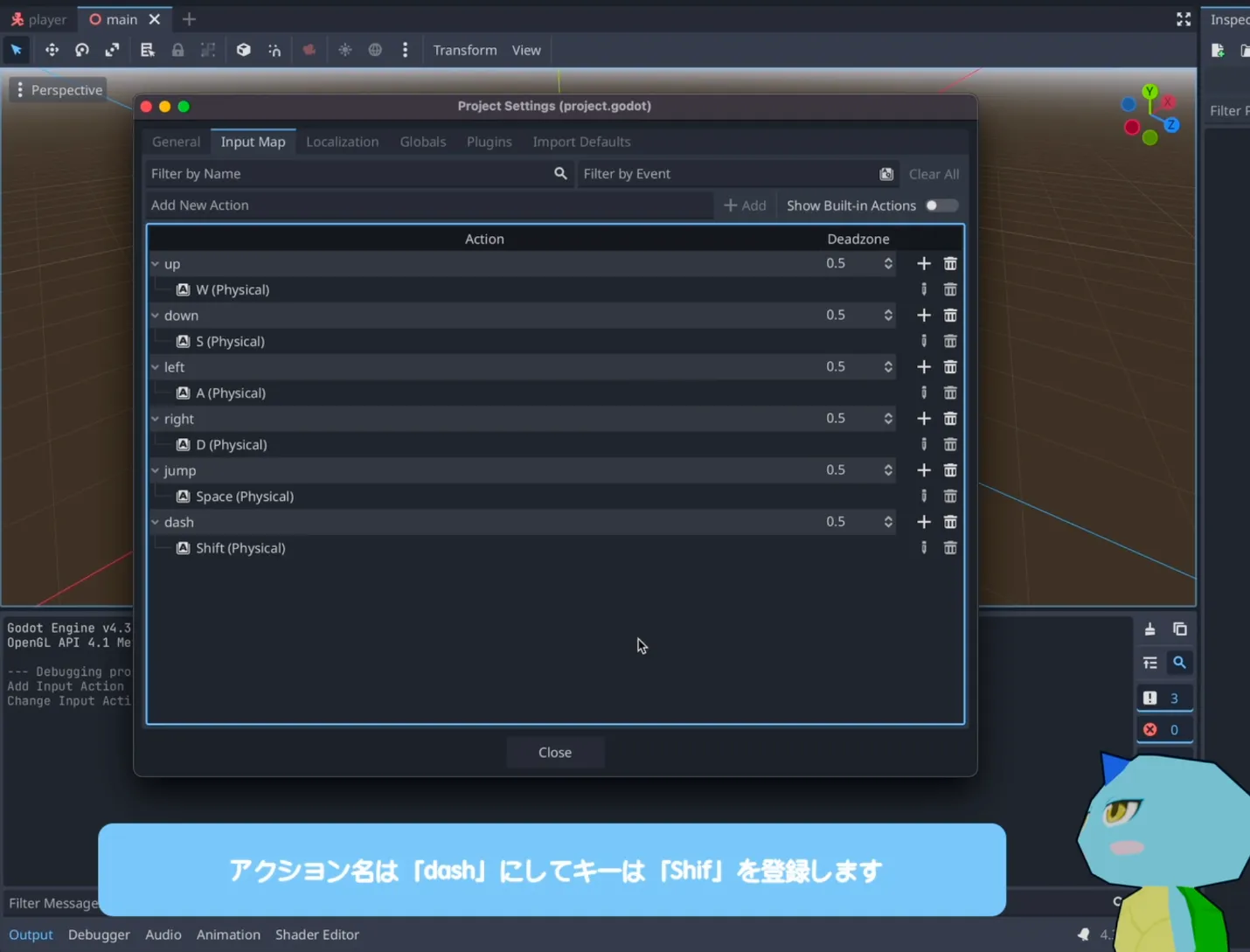Screen dimensions: 1250x952
Task: Click the Scale mode tool icon
Action: pyautogui.click(x=112, y=50)
